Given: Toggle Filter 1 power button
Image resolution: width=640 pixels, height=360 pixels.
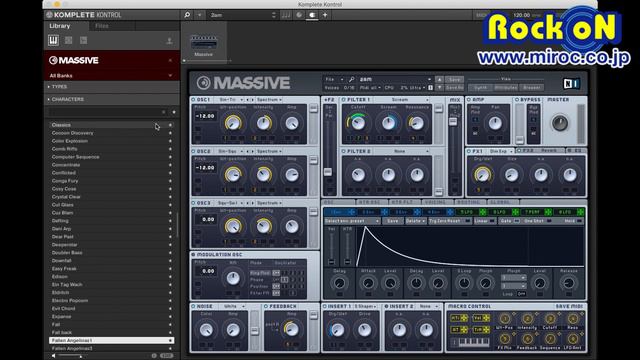Looking at the screenshot, I should tap(343, 100).
